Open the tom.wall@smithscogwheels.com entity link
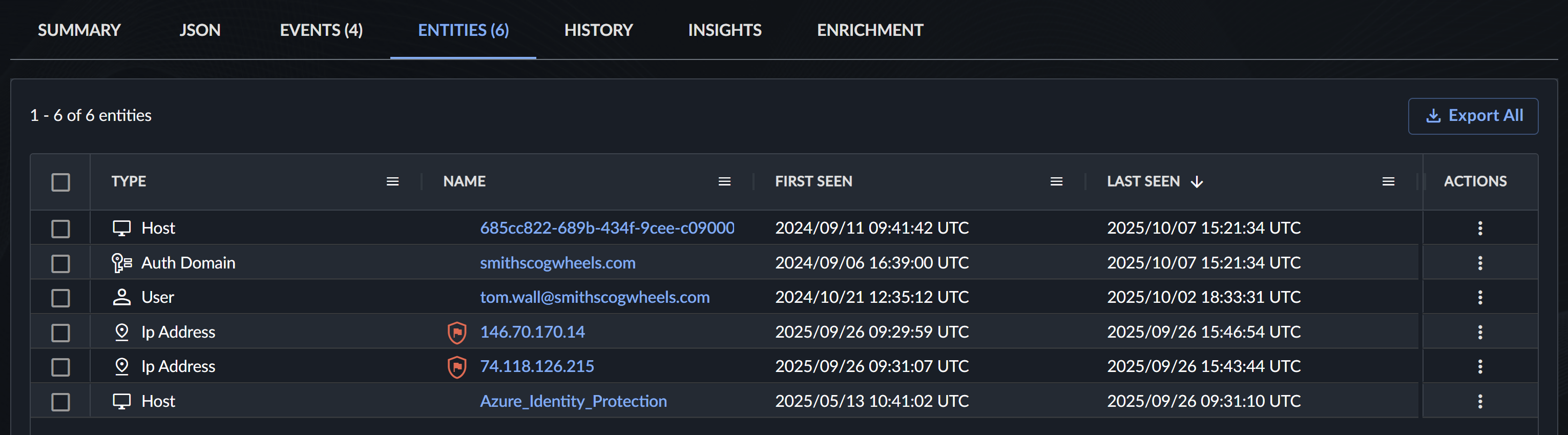1568x435 pixels. [x=594, y=297]
